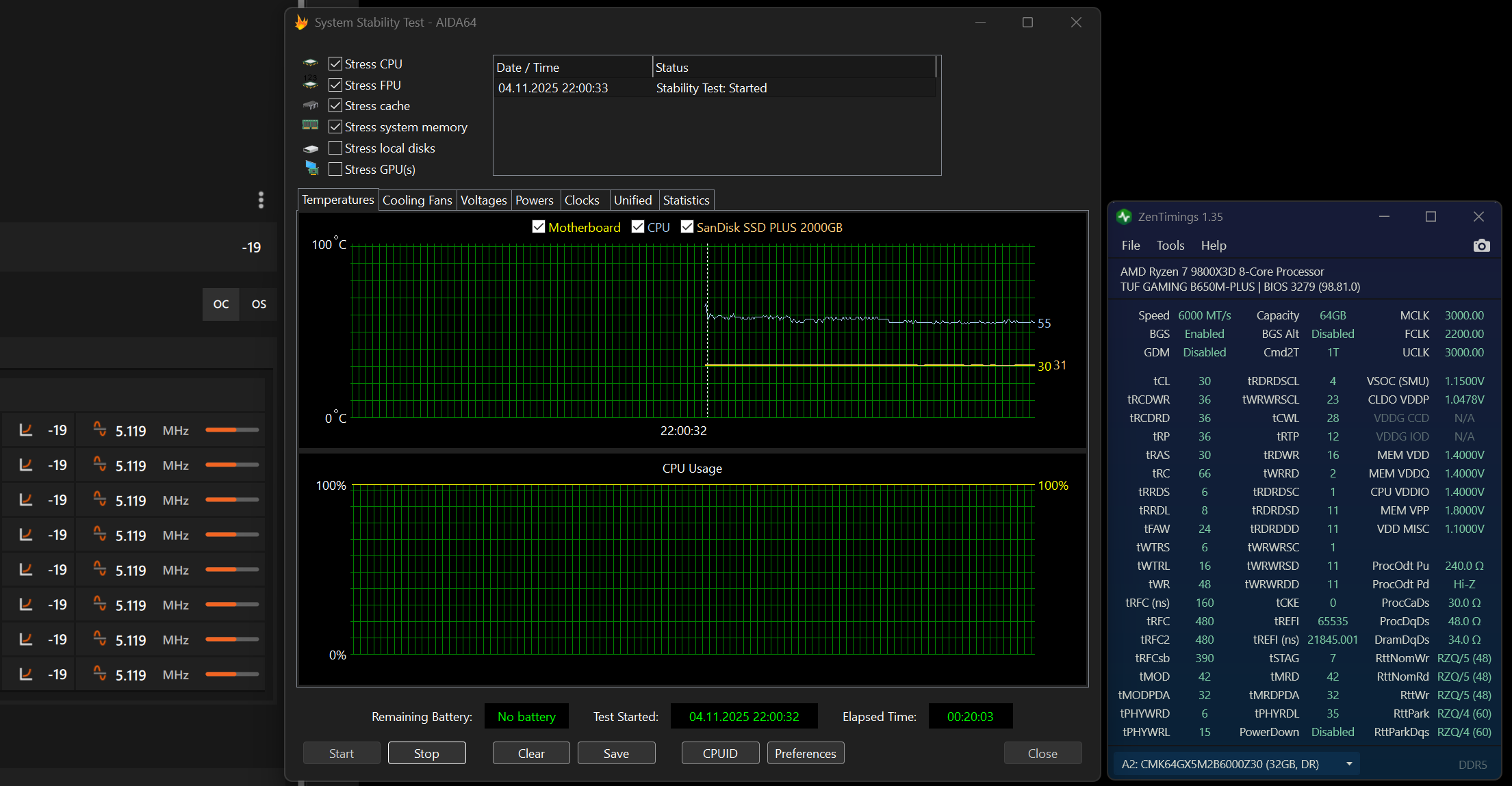Click the sine-wave frequency icon in the topmost core row
Image resolution: width=1512 pixels, height=786 pixels.
(x=100, y=429)
